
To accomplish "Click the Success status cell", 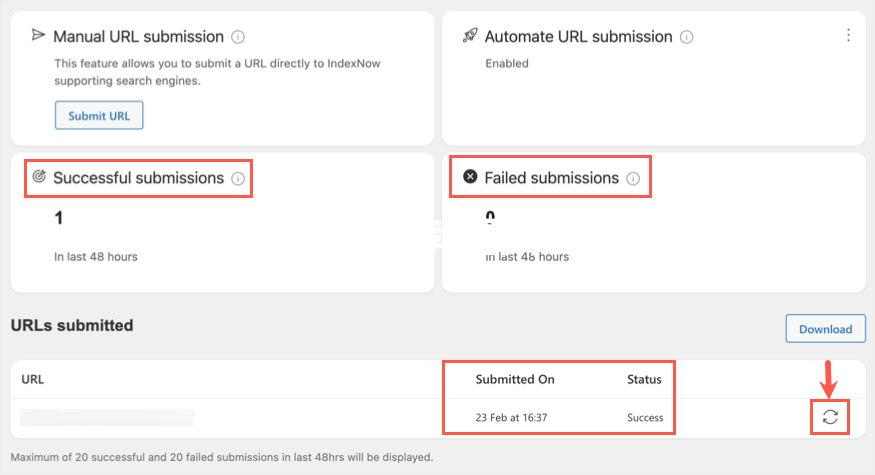I will (x=645, y=418).
